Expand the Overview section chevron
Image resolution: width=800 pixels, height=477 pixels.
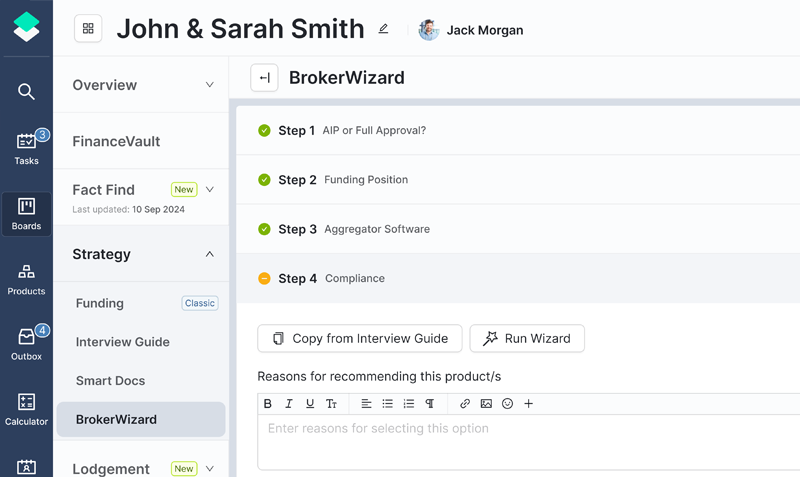(x=209, y=85)
